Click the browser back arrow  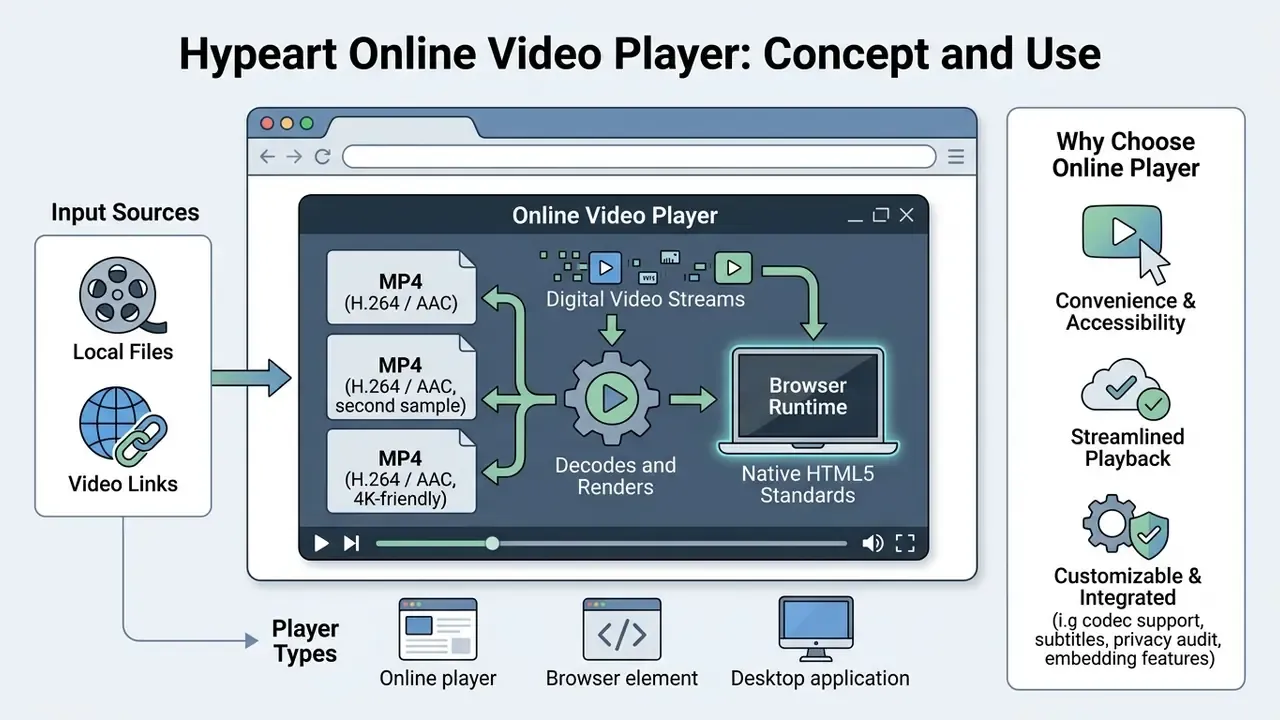tap(267, 157)
